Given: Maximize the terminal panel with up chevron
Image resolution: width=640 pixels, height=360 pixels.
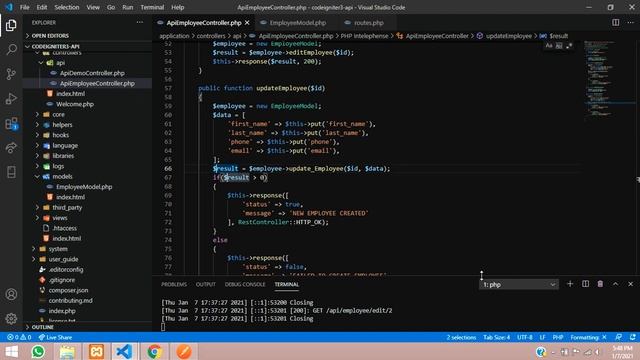Looking at the screenshot, I should 616,284.
